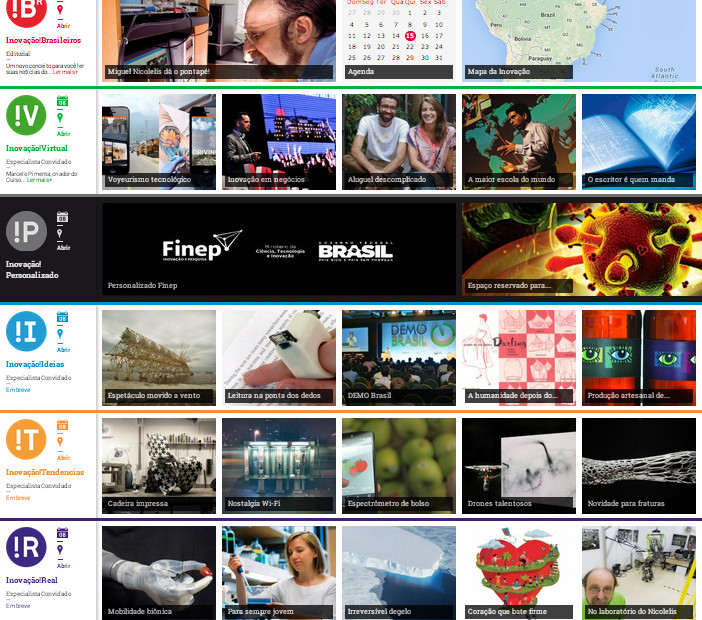Open the Espetáculo movido a vento article
Screen dimensions: 702x620
click(x=159, y=358)
